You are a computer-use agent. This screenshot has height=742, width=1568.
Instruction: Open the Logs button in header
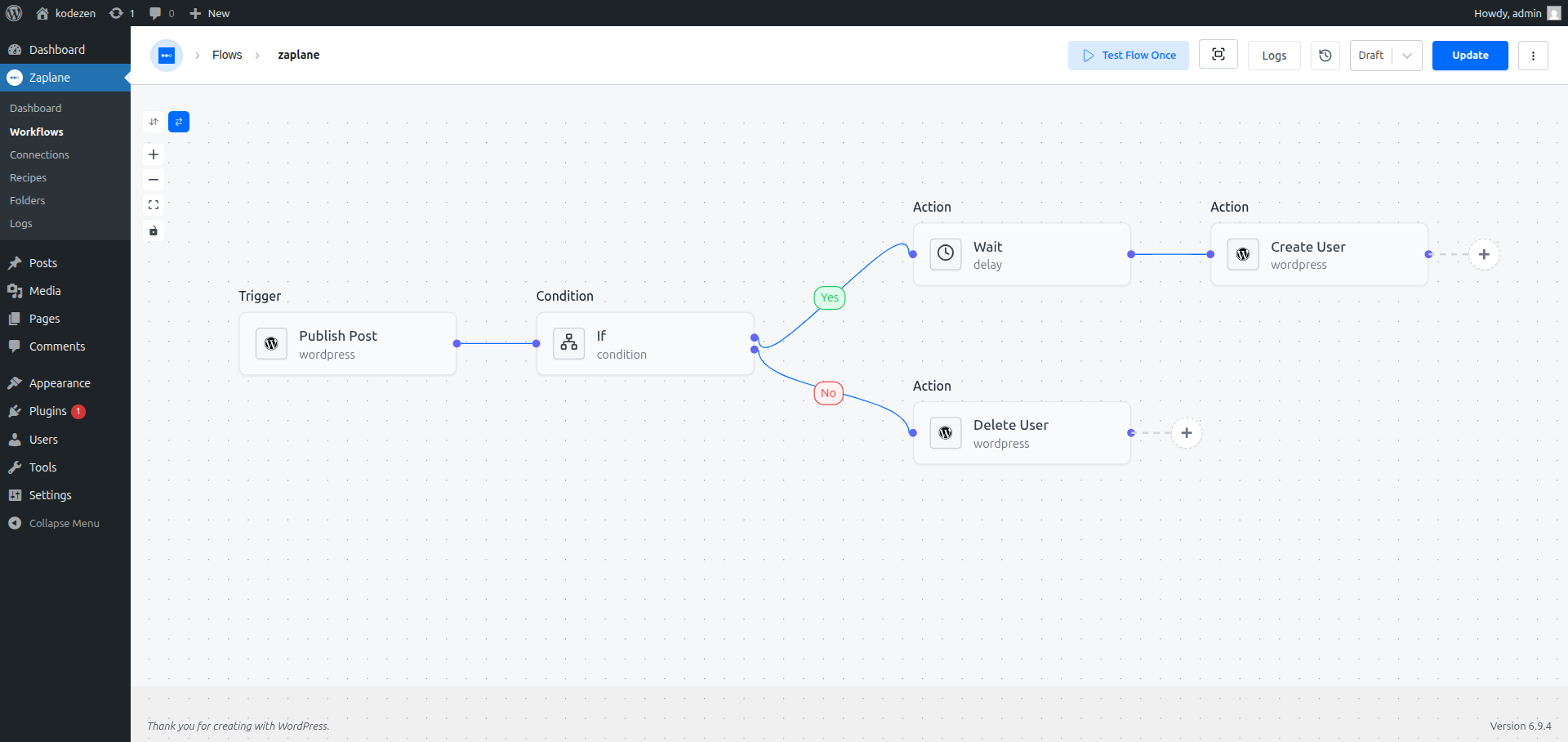coord(1274,56)
